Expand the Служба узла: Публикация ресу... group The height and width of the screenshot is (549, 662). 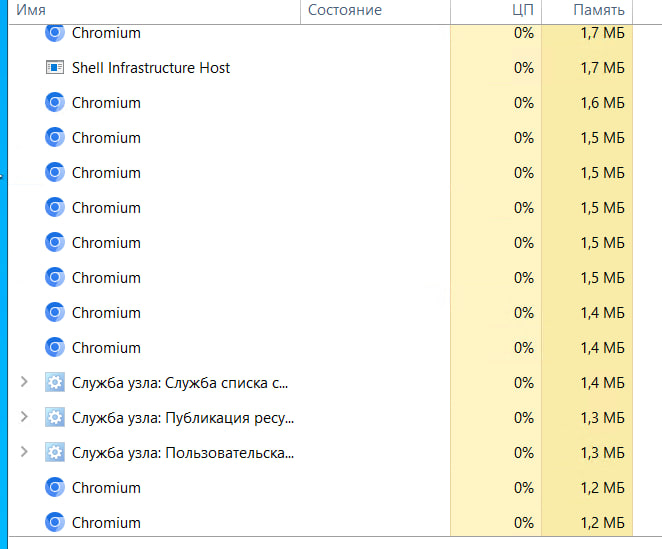(x=25, y=418)
